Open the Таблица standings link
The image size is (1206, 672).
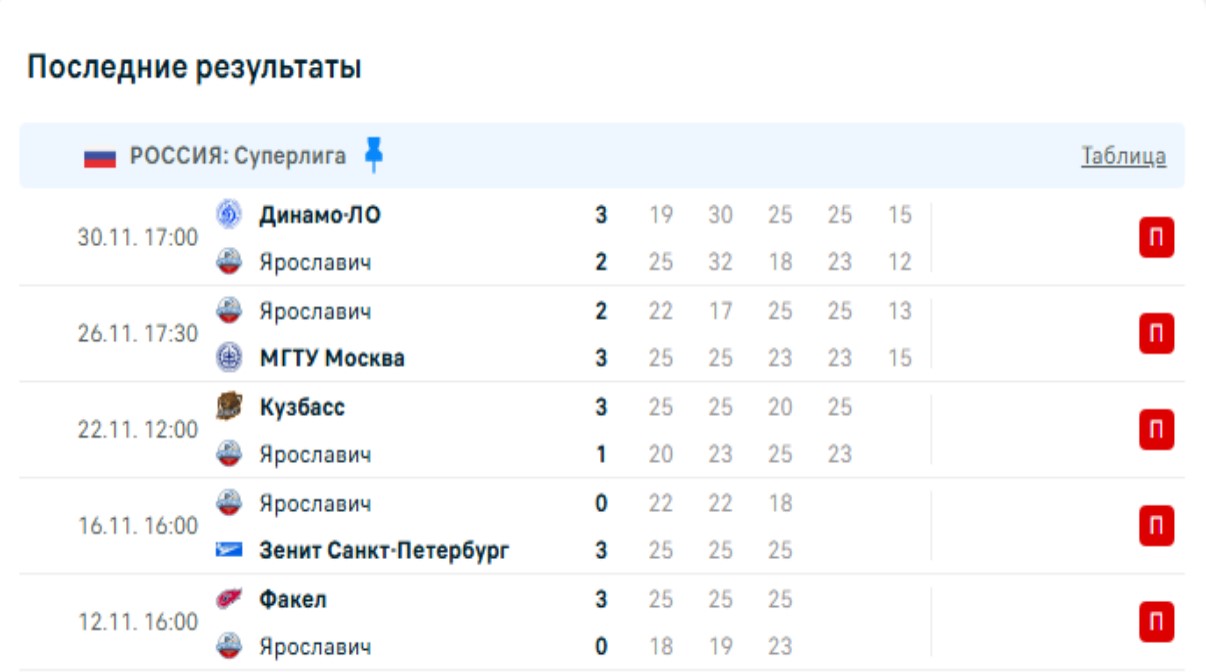pyautogui.click(x=1123, y=156)
